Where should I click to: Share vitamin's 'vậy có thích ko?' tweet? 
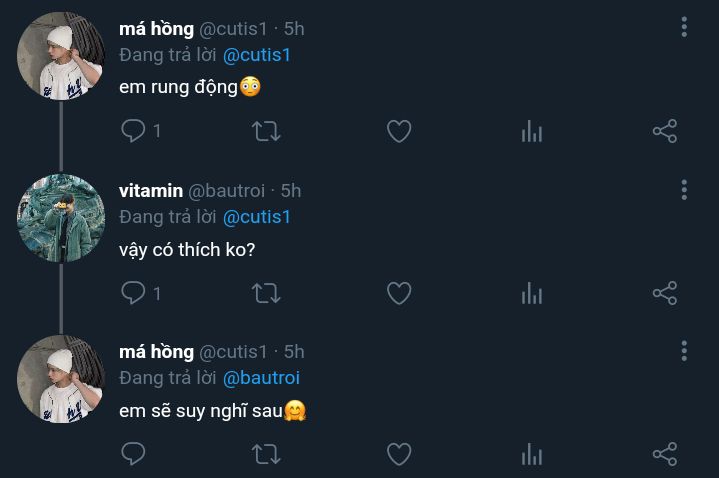tap(665, 293)
